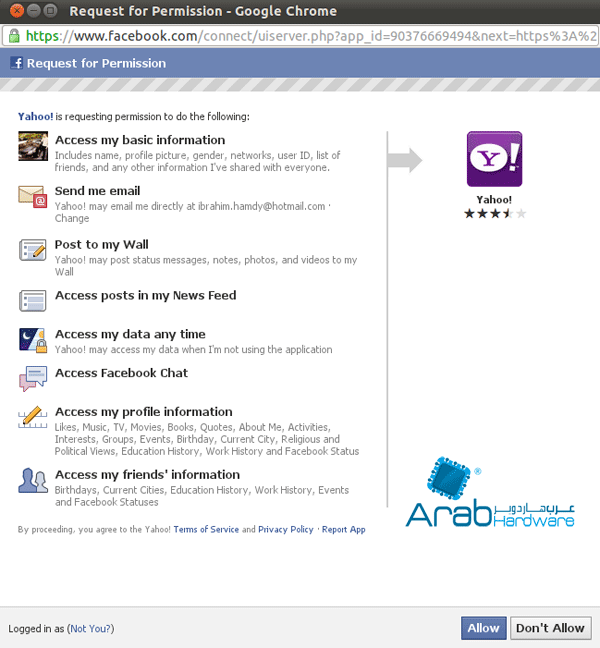Click the 'Access my profile information' heading

[x=144, y=412]
